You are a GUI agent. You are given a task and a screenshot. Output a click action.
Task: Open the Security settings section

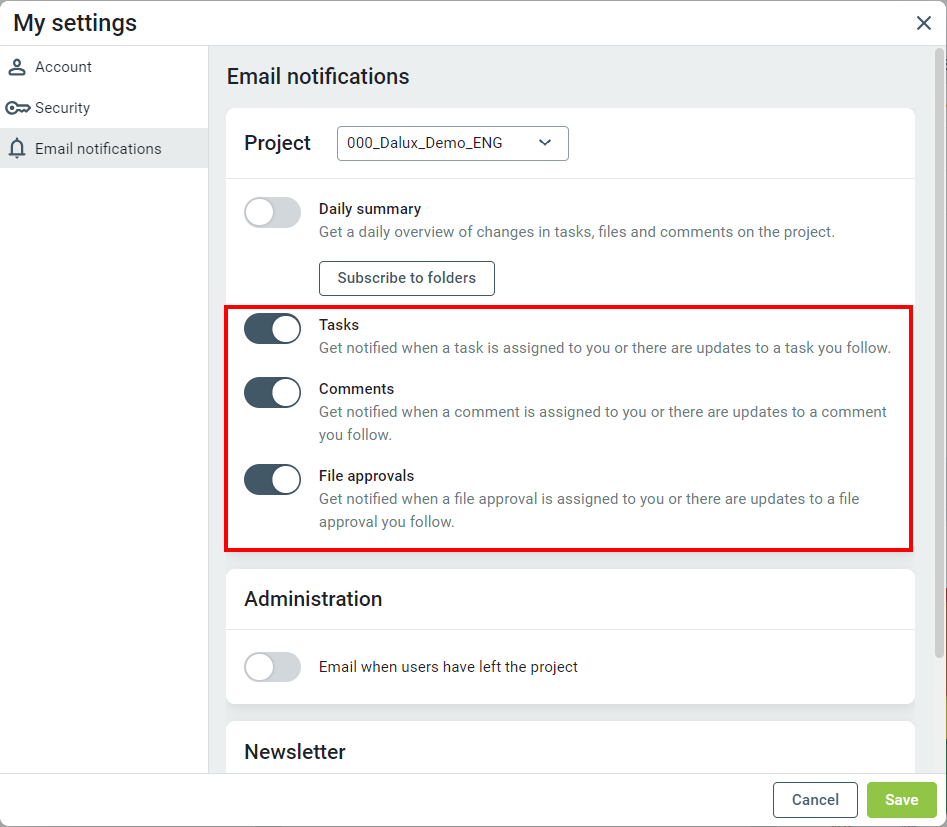[x=62, y=108]
